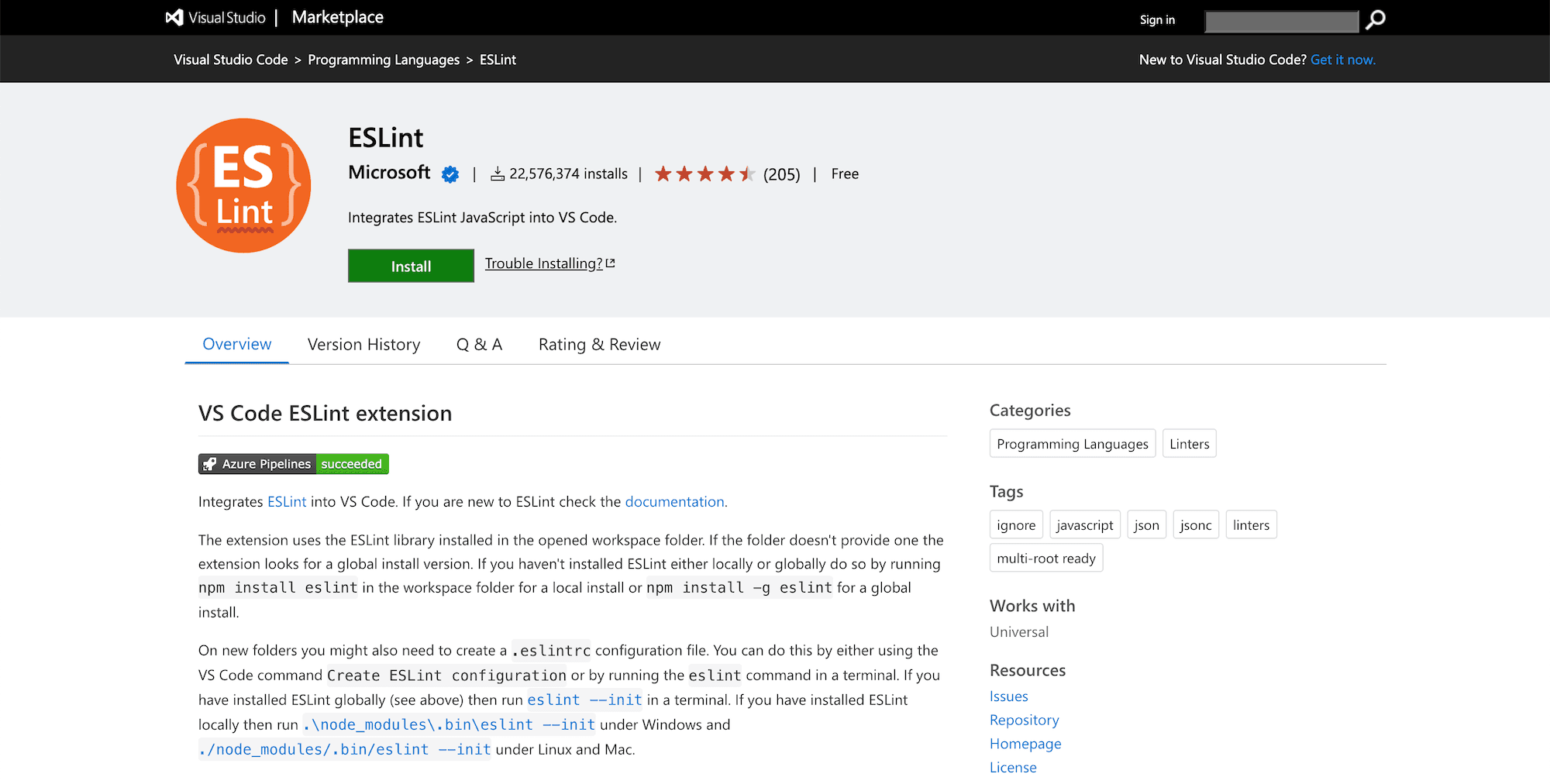Image resolution: width=1550 pixels, height=784 pixels.
Task: Click the json tag
Action: click(x=1147, y=525)
